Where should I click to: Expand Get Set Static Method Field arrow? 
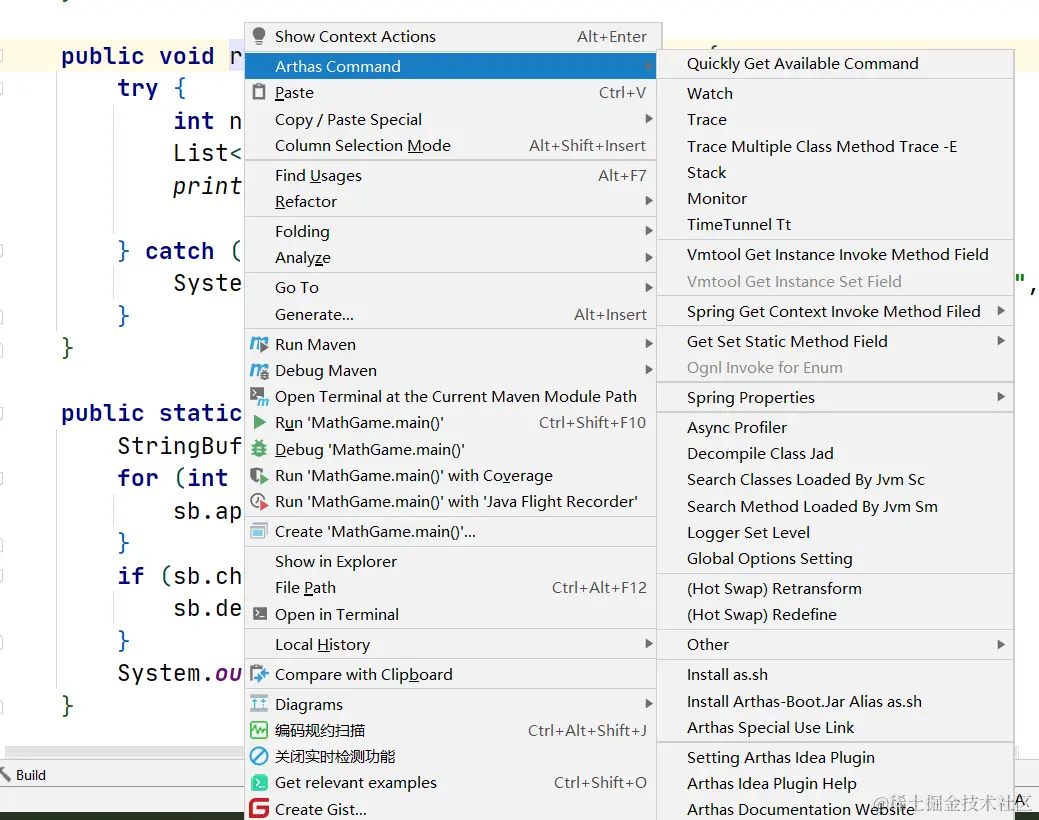[x=1001, y=341]
